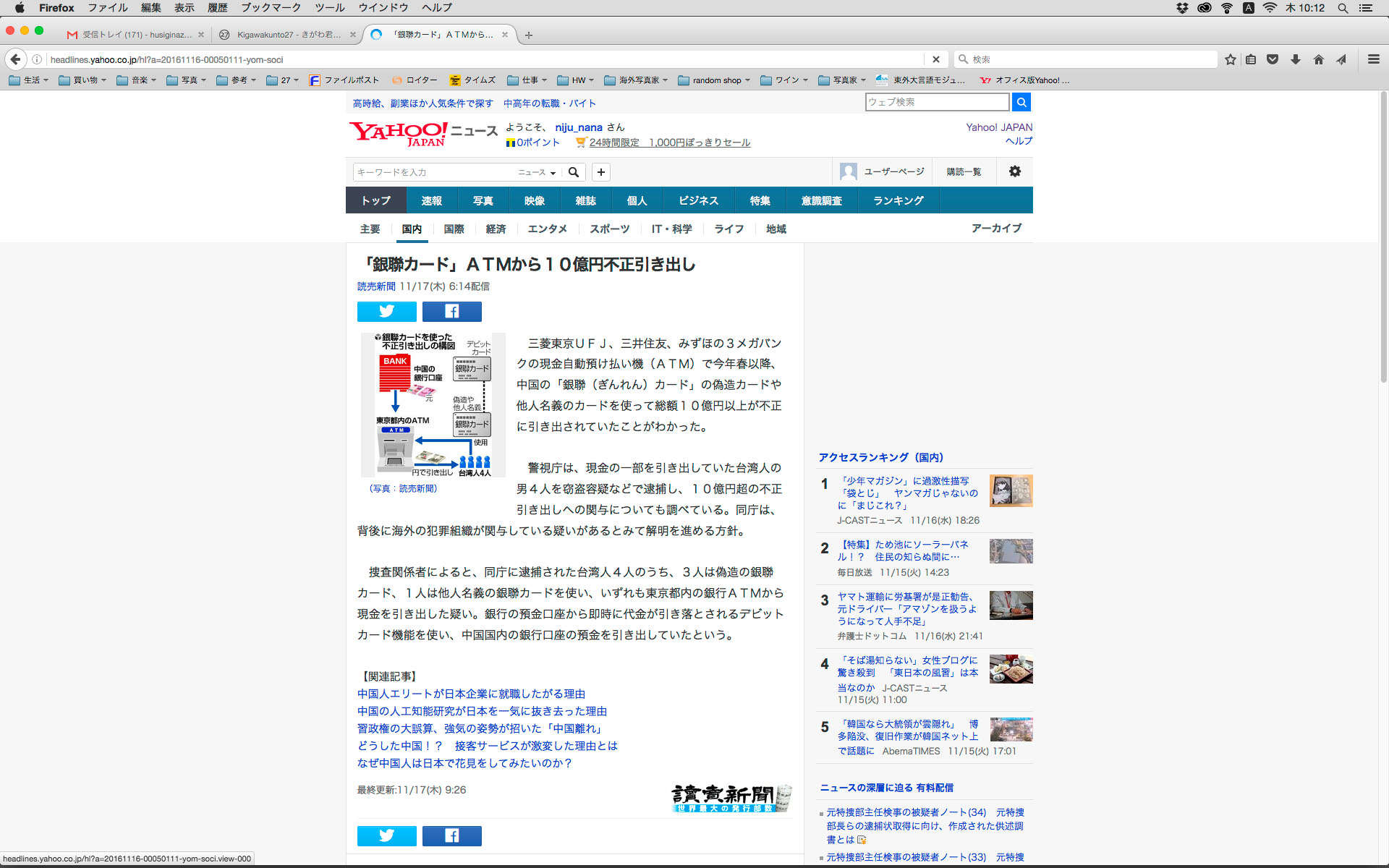Switch to the 経済 category tab
The height and width of the screenshot is (868, 1389).
point(496,229)
